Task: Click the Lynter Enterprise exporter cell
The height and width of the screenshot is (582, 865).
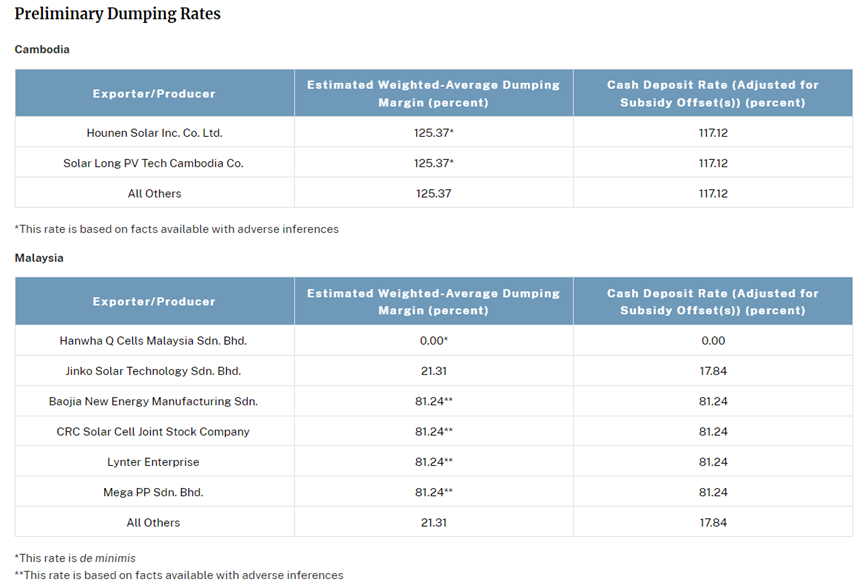Action: point(154,462)
